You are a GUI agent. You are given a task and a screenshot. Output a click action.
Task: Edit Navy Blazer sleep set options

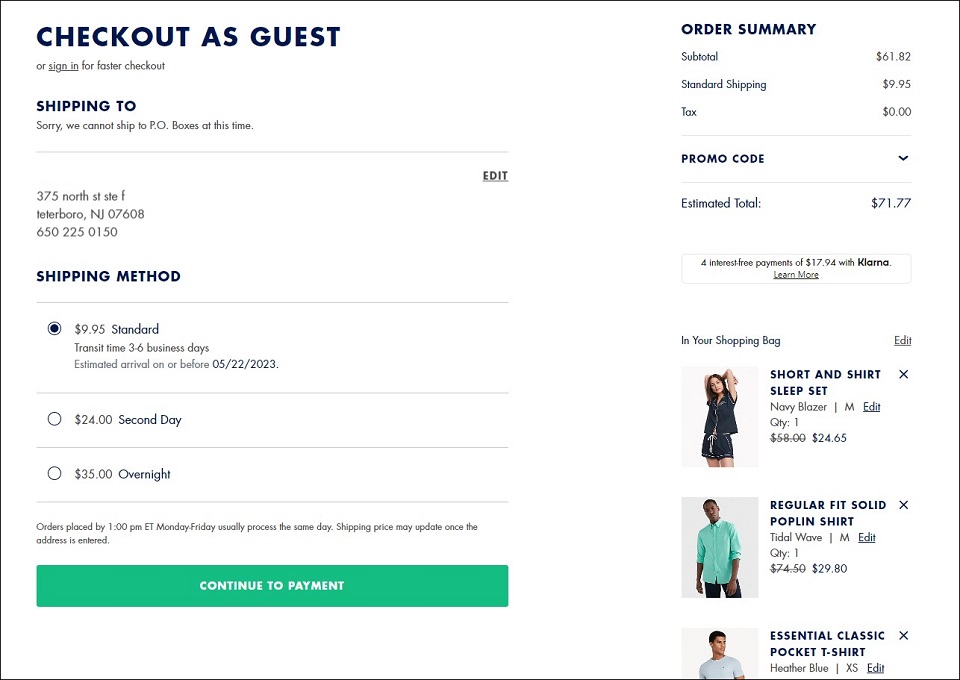click(x=871, y=406)
